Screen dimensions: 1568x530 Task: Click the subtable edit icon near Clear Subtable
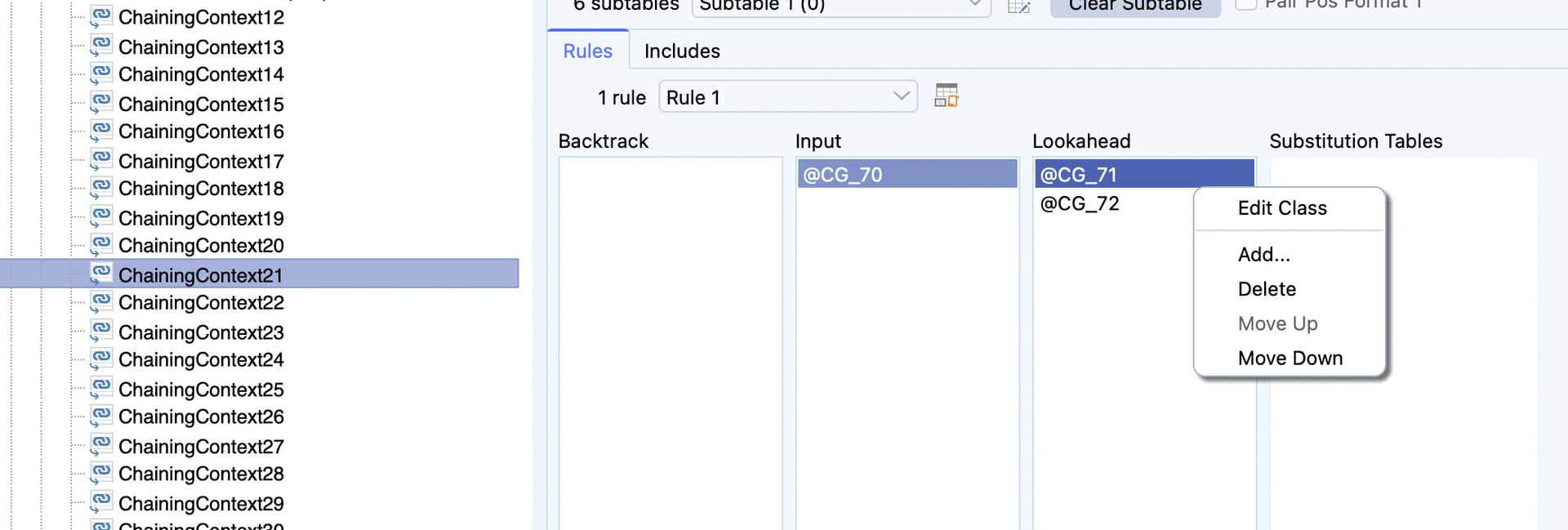pos(1018,7)
